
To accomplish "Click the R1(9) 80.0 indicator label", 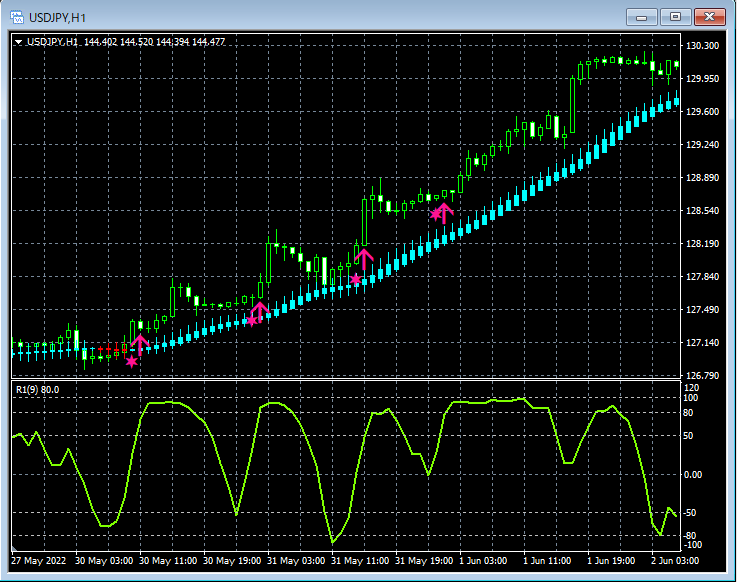I will pos(38,390).
